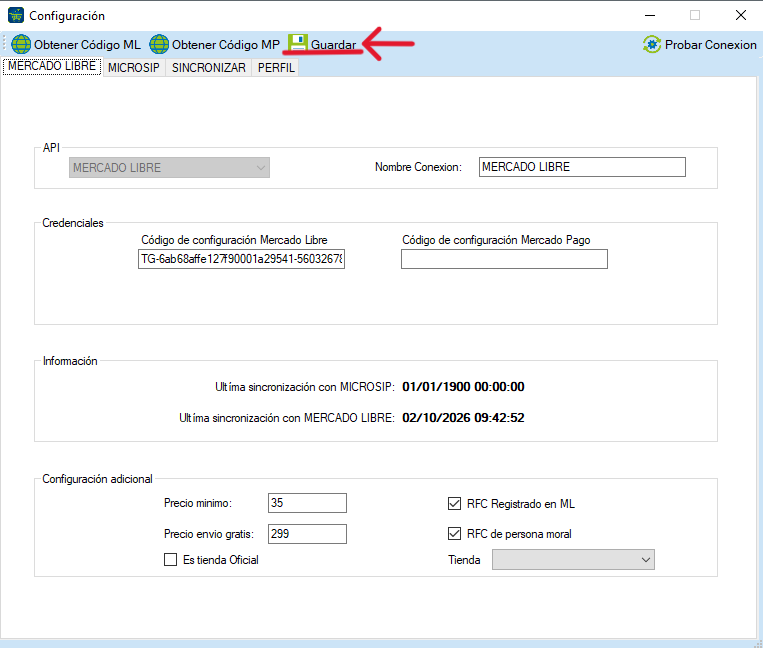Click the Credenciales group heading
The height and width of the screenshot is (648, 763).
[73, 223]
